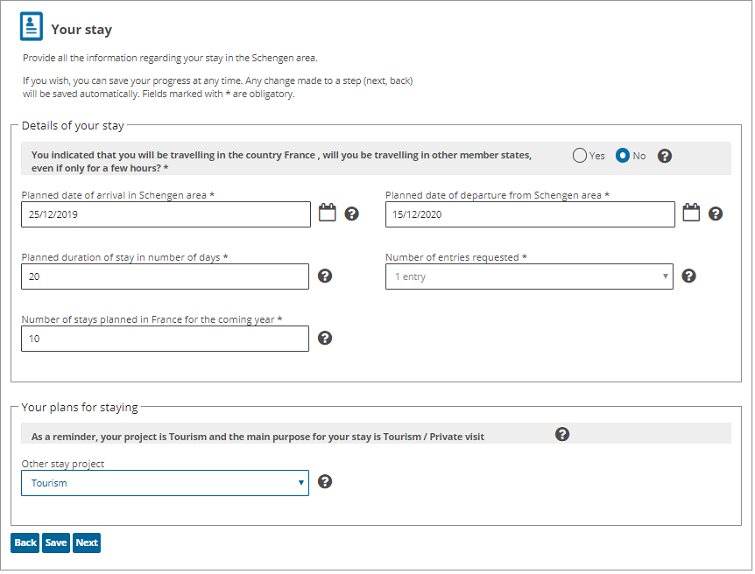Click the Your stay header document icon
The image size is (755, 574).
32,27
